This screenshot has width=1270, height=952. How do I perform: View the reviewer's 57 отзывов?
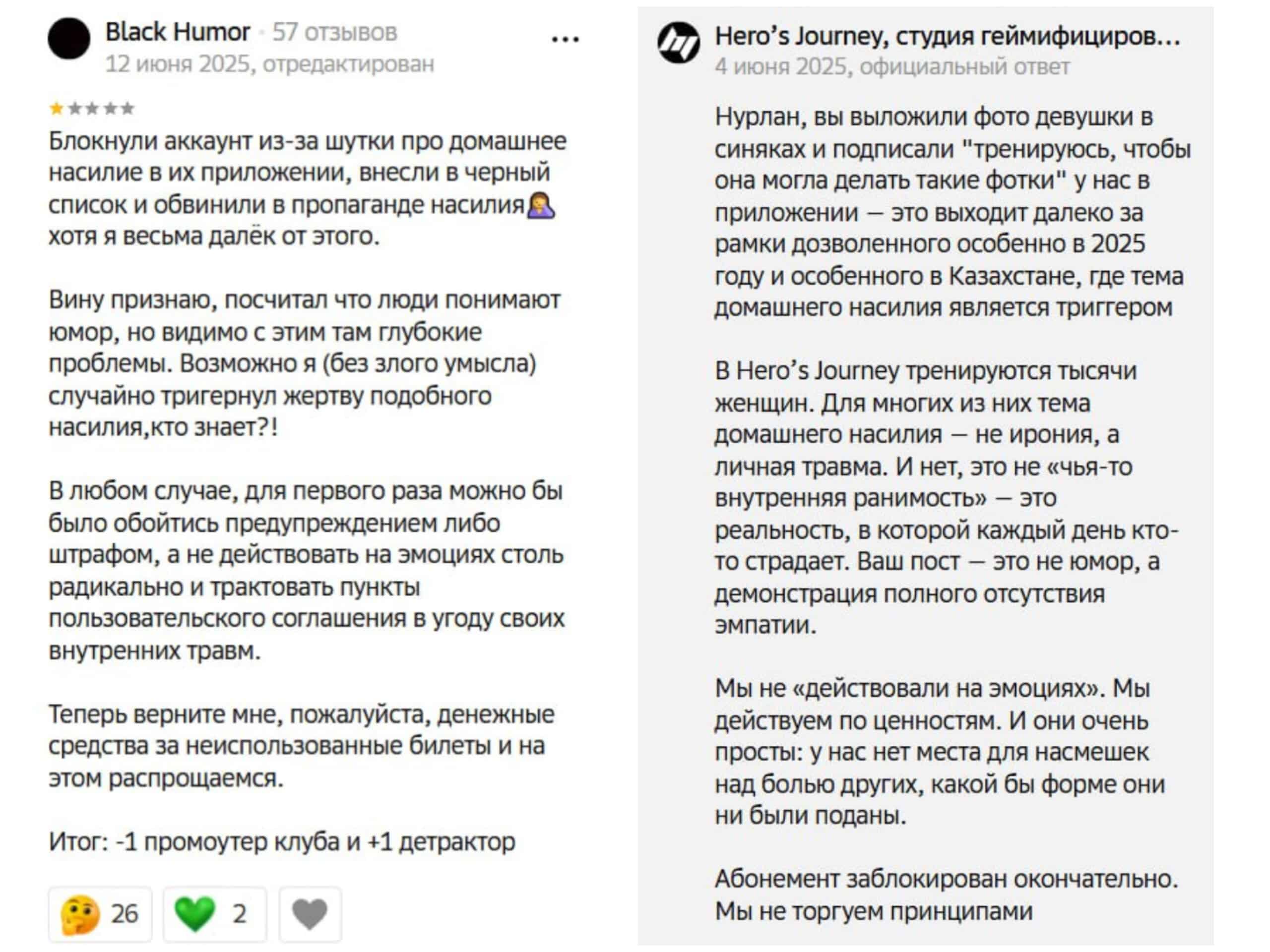(x=335, y=33)
